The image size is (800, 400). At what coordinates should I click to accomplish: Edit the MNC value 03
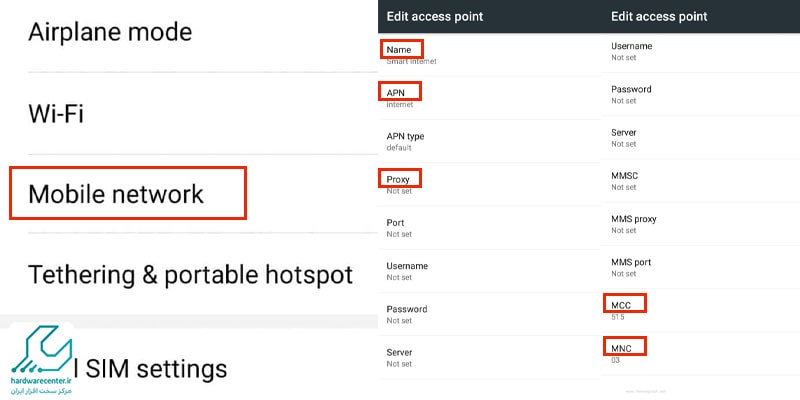click(x=700, y=354)
